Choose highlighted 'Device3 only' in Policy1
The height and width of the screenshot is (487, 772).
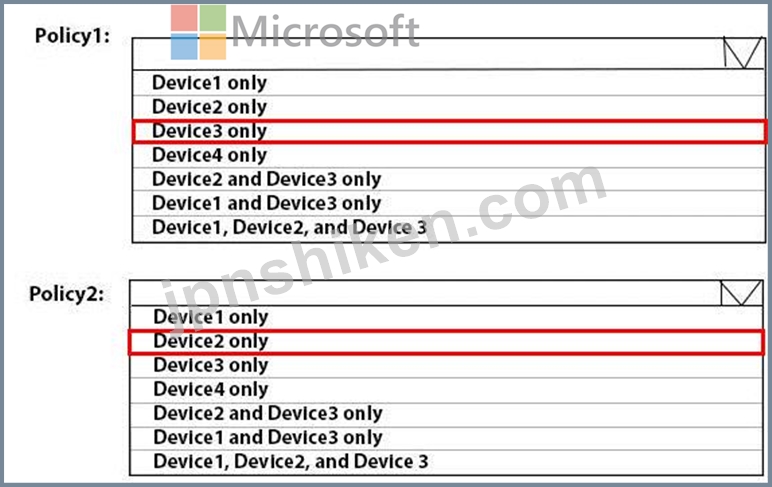pyautogui.click(x=449, y=131)
